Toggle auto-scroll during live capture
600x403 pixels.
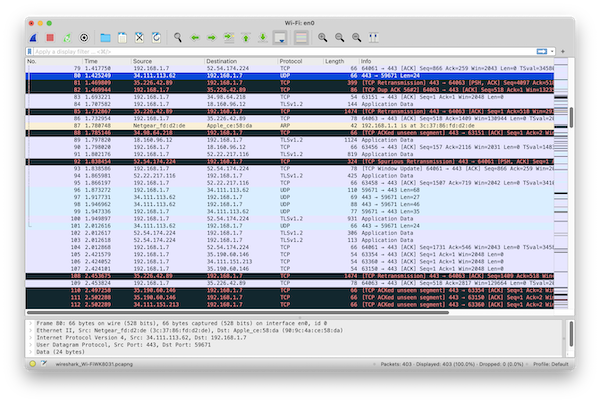click(x=280, y=37)
